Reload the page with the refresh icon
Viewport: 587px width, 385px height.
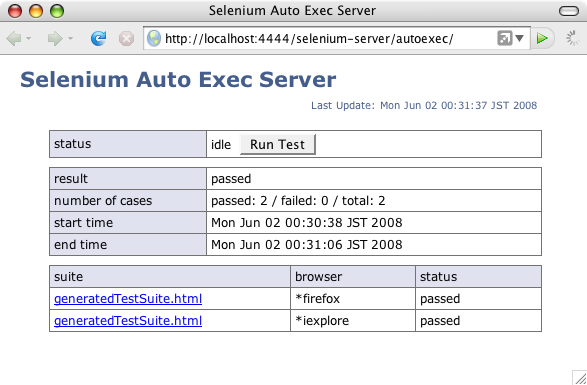click(98, 38)
